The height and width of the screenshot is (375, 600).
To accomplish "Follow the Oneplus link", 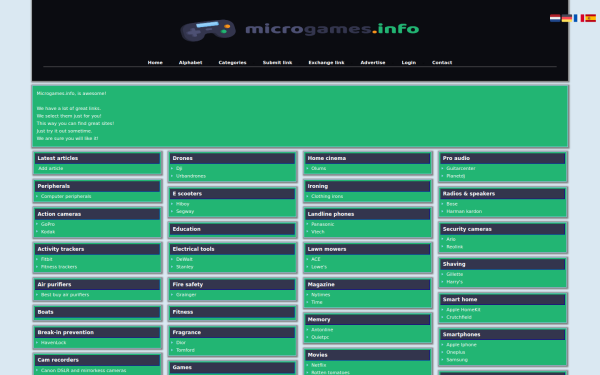I will point(456,352).
